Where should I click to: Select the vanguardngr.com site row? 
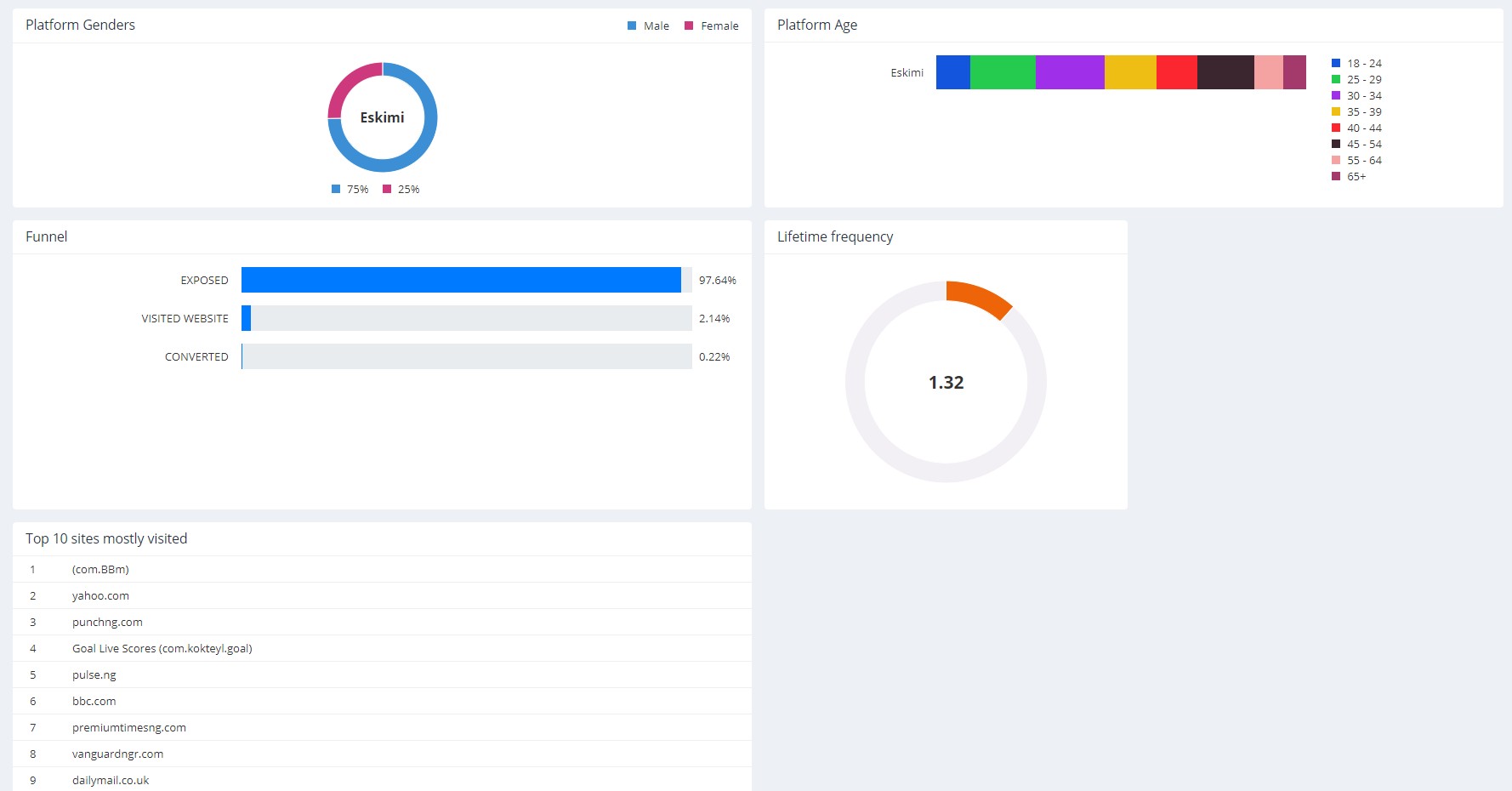click(x=382, y=754)
